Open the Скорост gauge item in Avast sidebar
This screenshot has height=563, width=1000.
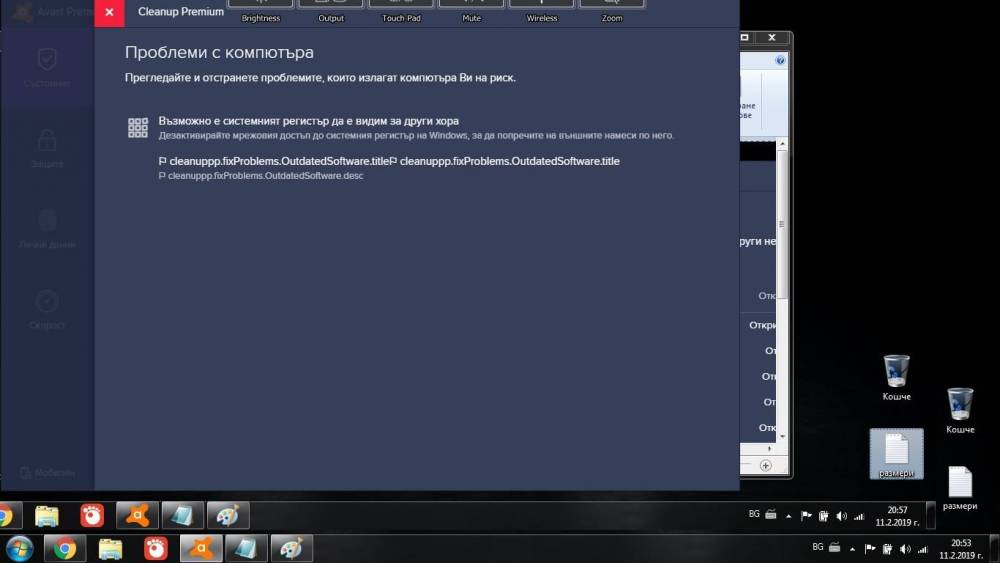click(47, 310)
